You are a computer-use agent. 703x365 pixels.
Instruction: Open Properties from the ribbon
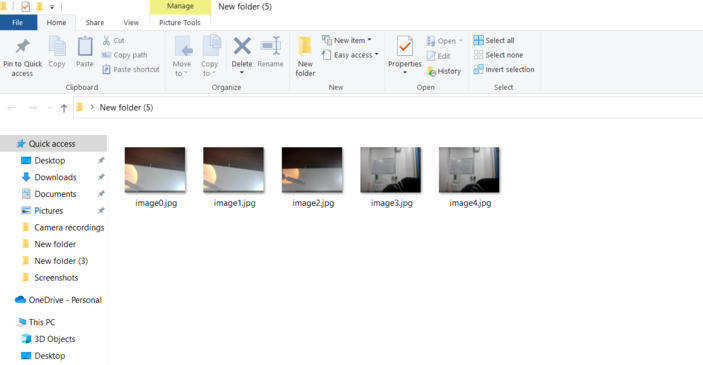(x=405, y=47)
